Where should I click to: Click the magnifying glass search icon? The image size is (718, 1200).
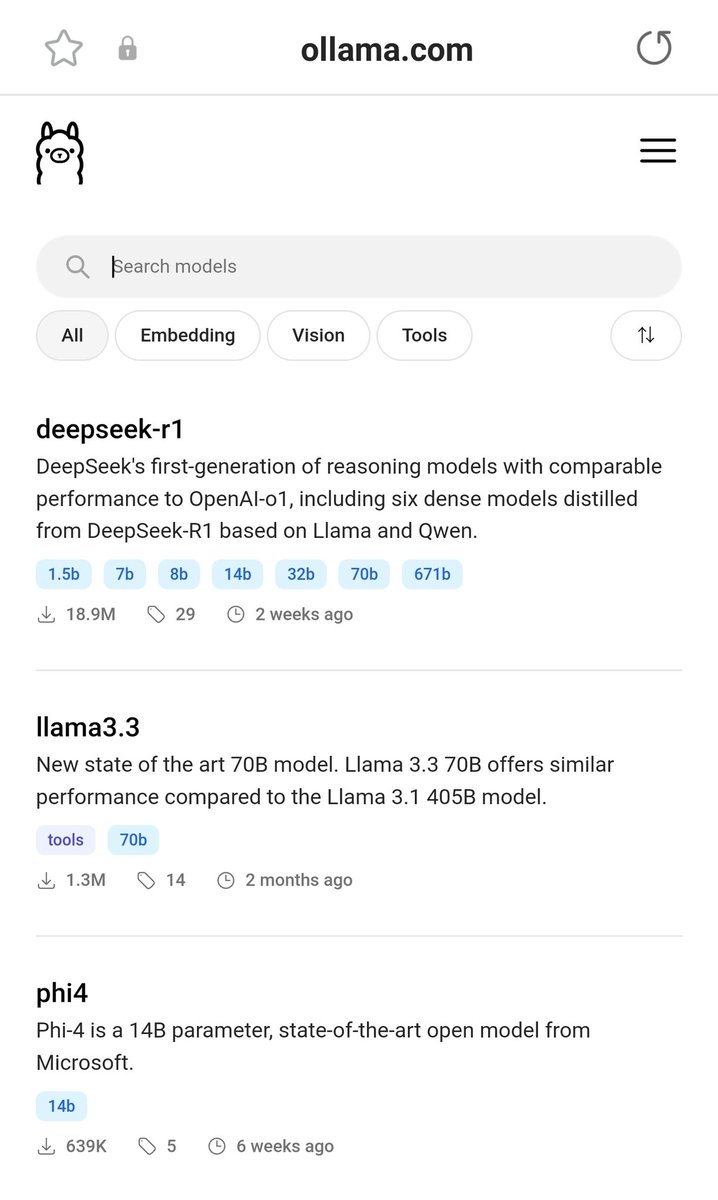coord(77,266)
